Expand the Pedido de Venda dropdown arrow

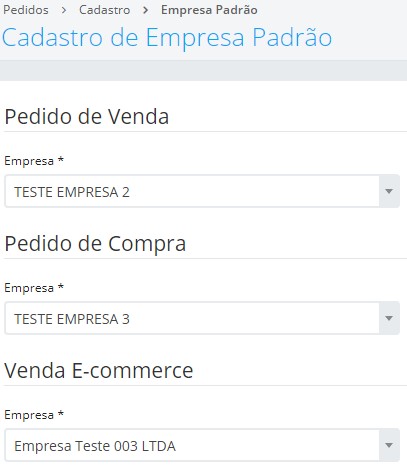389,191
